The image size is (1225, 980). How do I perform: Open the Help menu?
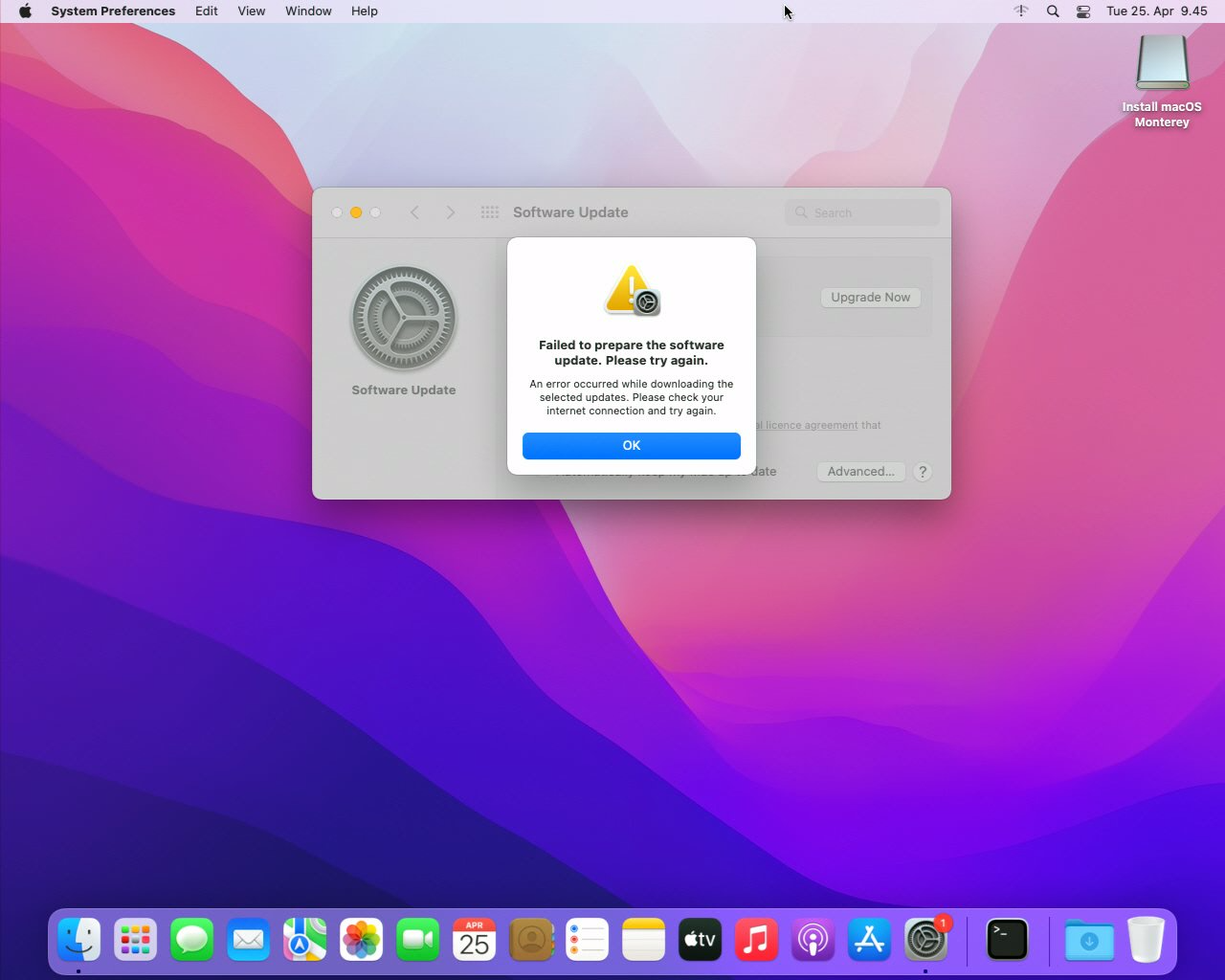(365, 11)
